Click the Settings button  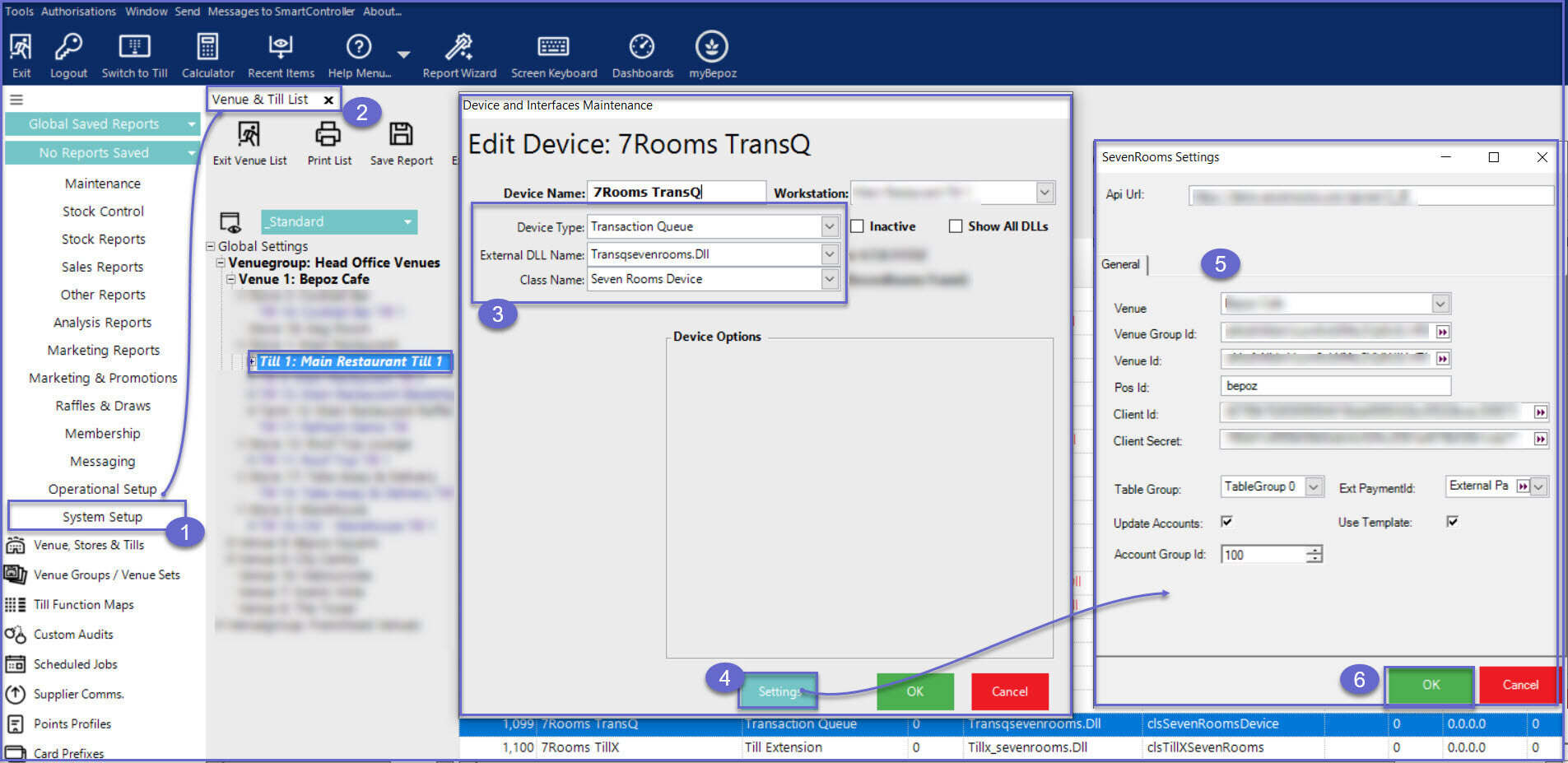(x=778, y=691)
